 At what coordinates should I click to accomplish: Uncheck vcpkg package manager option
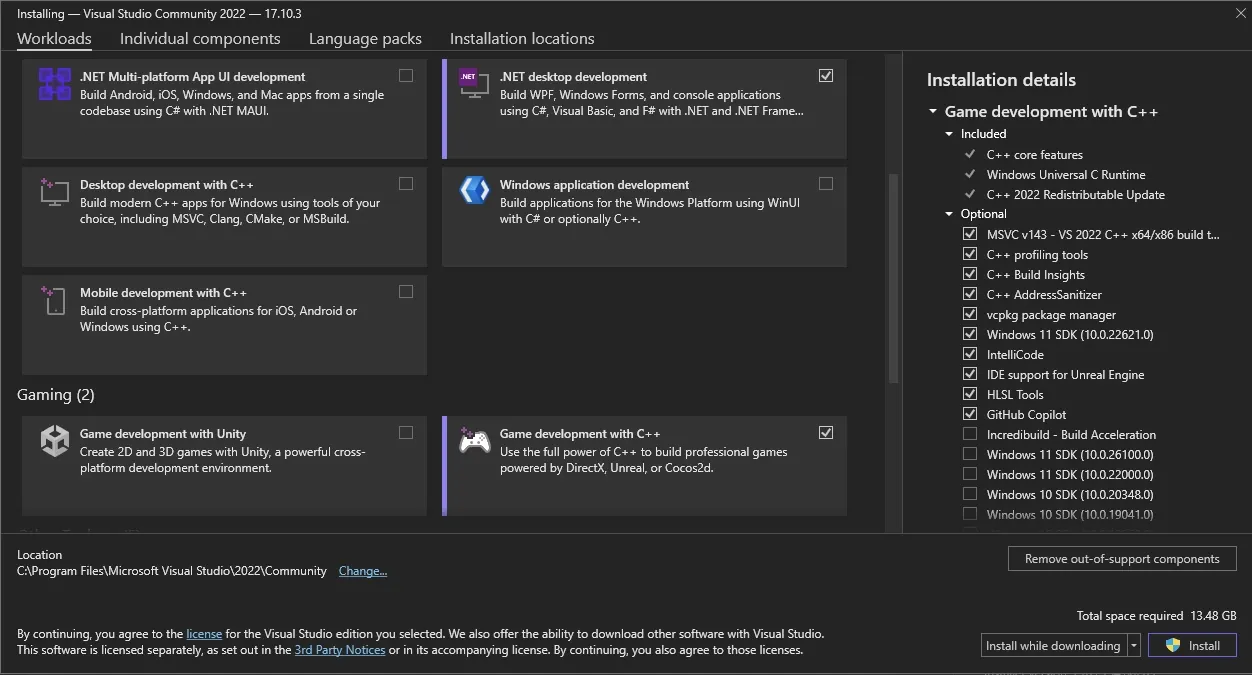click(969, 314)
